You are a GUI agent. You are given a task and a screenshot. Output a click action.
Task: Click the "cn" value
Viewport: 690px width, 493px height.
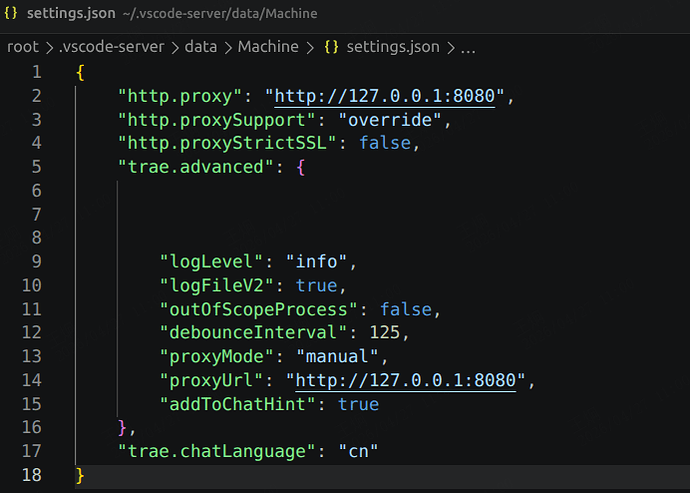358,451
